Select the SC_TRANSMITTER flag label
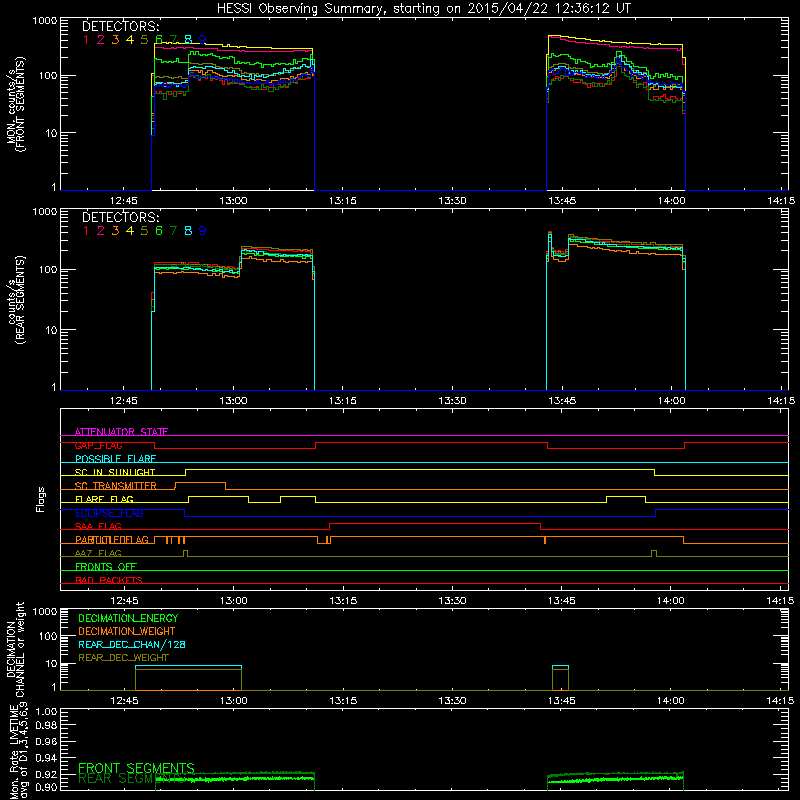This screenshot has height=800, width=800. [x=116, y=486]
